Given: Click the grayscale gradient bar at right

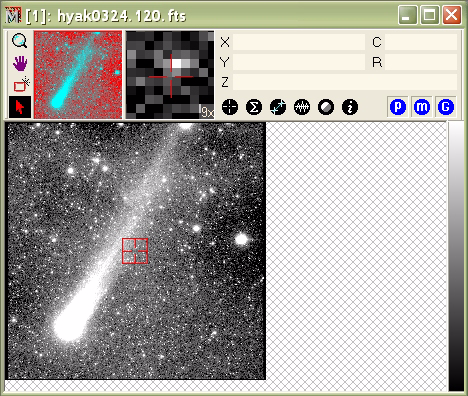Looking at the screenshot, I should pyautogui.click(x=456, y=256).
